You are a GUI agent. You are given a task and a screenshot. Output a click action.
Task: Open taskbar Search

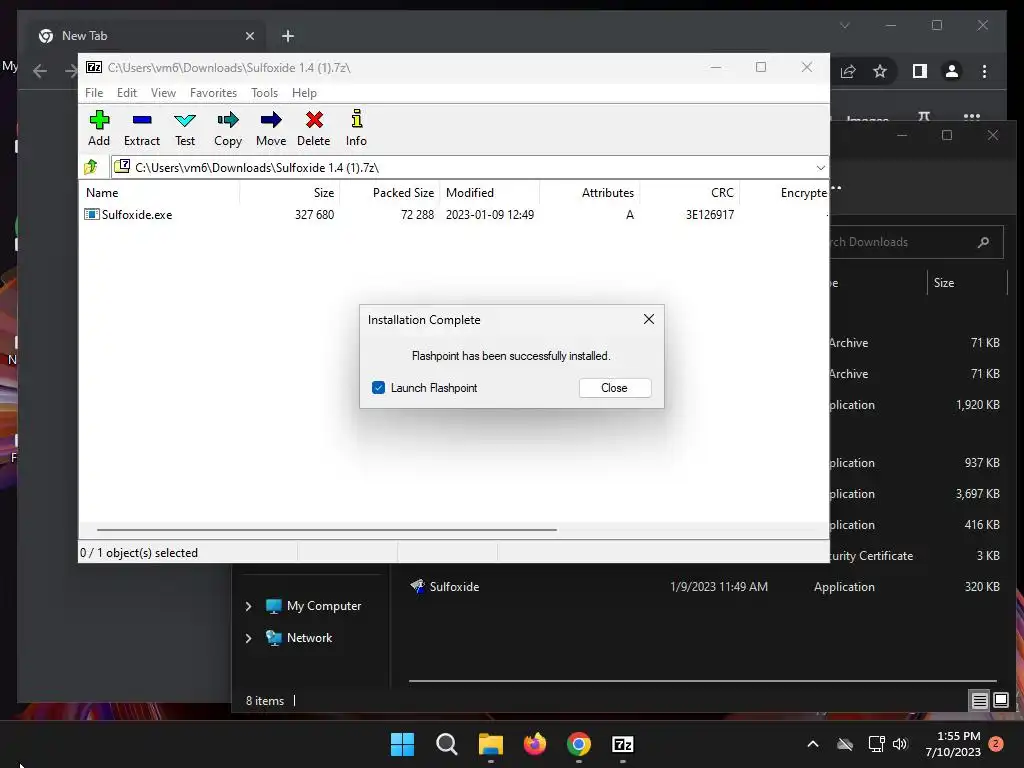tap(447, 744)
